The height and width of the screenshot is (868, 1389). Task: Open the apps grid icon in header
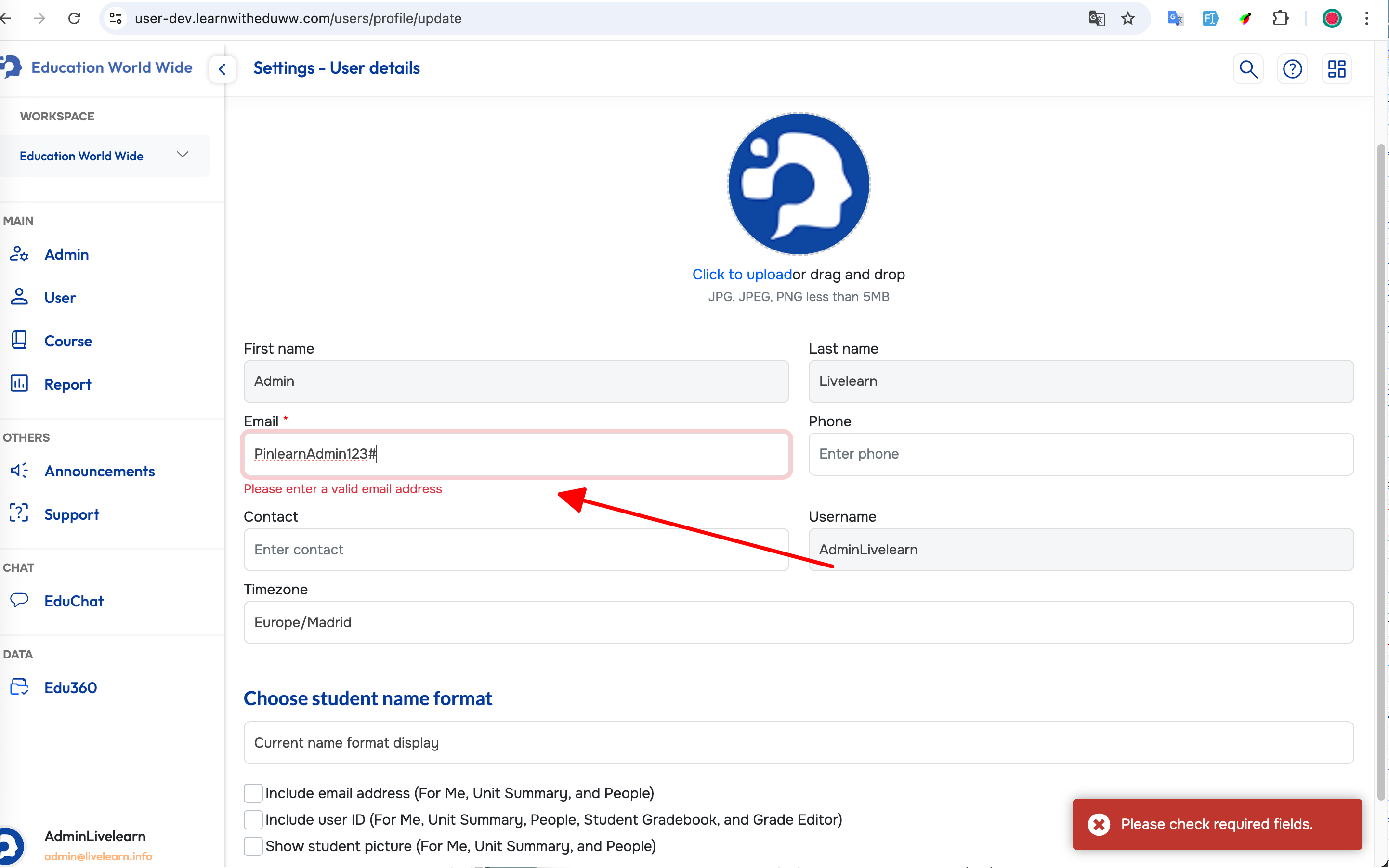(1336, 69)
